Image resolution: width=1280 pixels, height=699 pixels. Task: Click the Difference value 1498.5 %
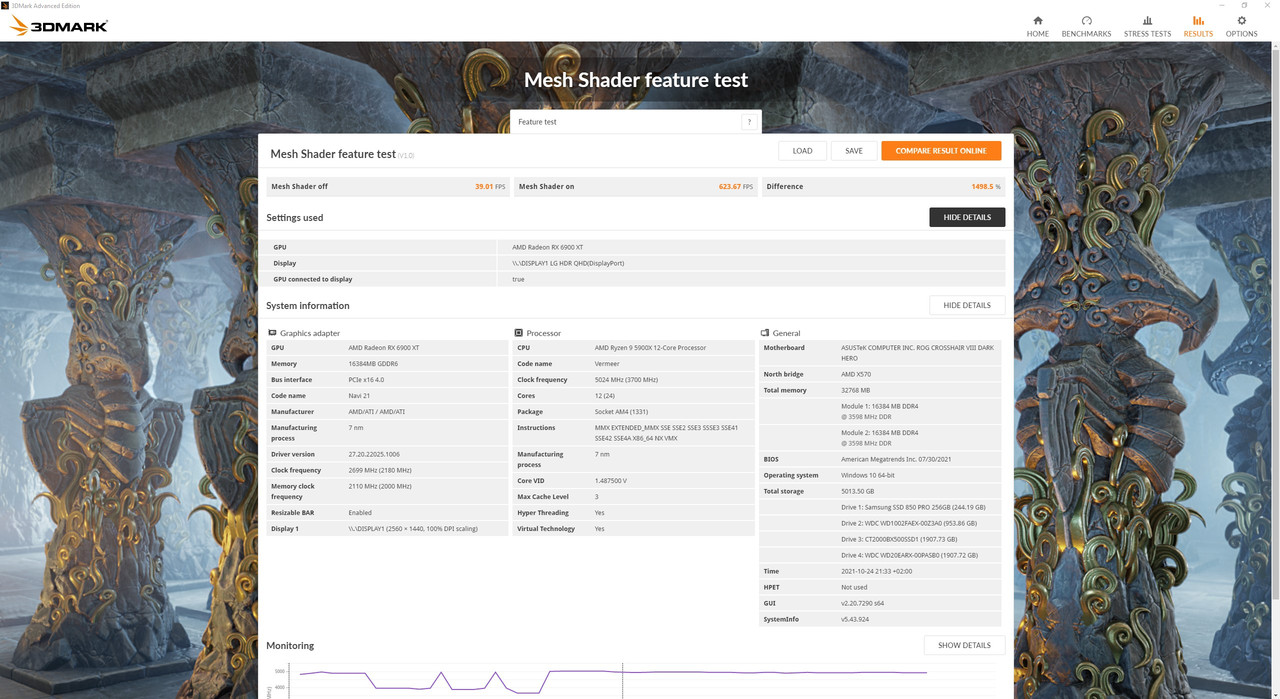pyautogui.click(x=986, y=187)
